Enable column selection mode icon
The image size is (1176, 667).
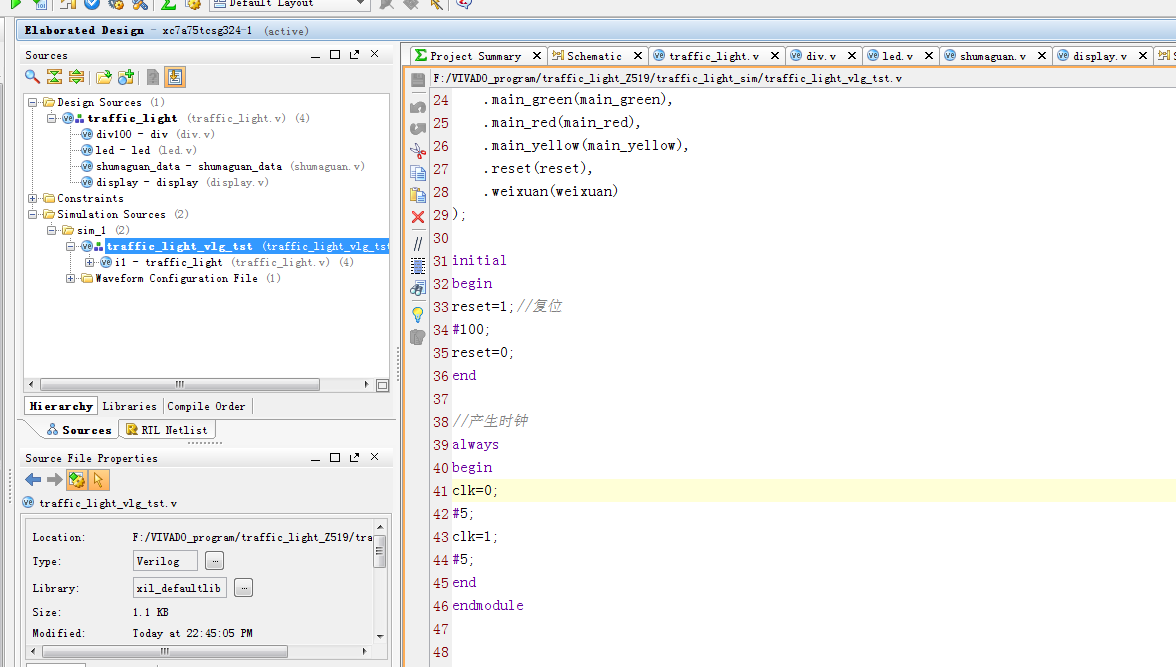pyautogui.click(x=418, y=265)
